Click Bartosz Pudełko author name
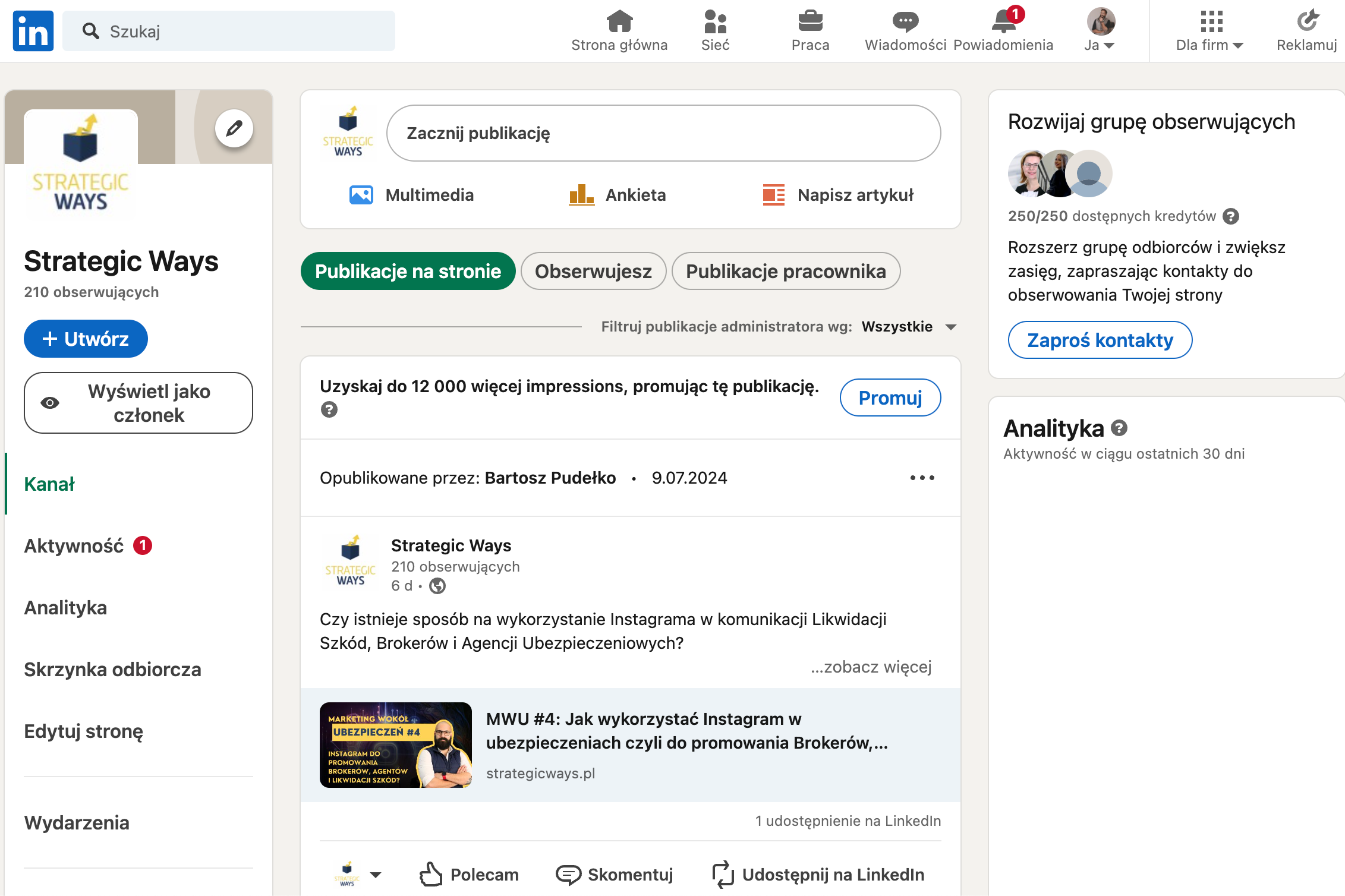This screenshot has width=1345, height=896. tap(550, 478)
